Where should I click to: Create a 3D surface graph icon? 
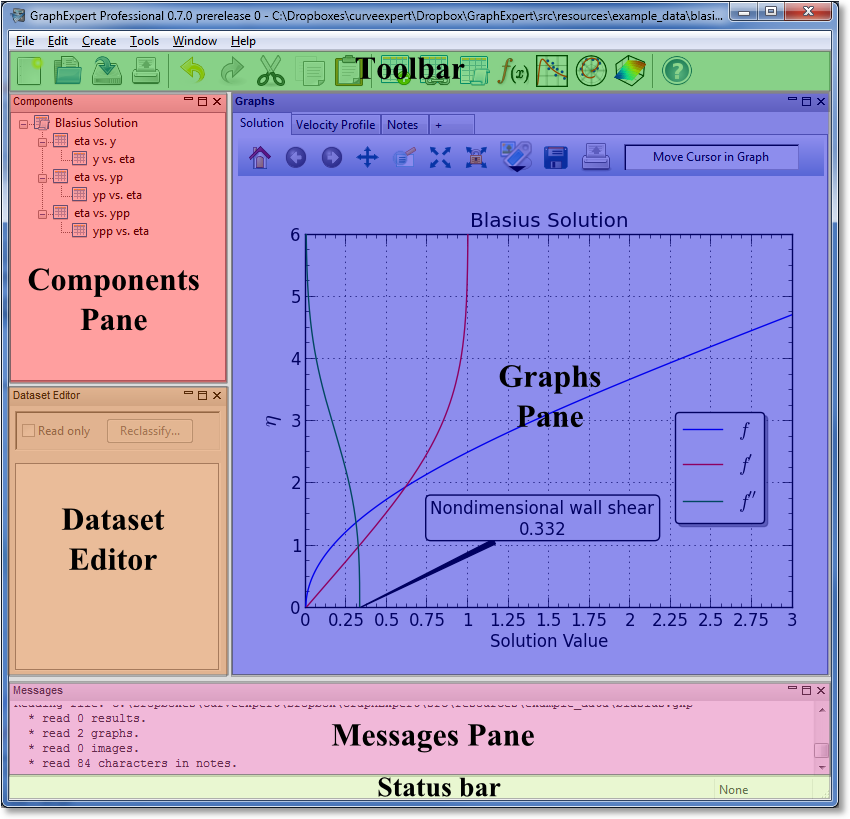(x=629, y=71)
